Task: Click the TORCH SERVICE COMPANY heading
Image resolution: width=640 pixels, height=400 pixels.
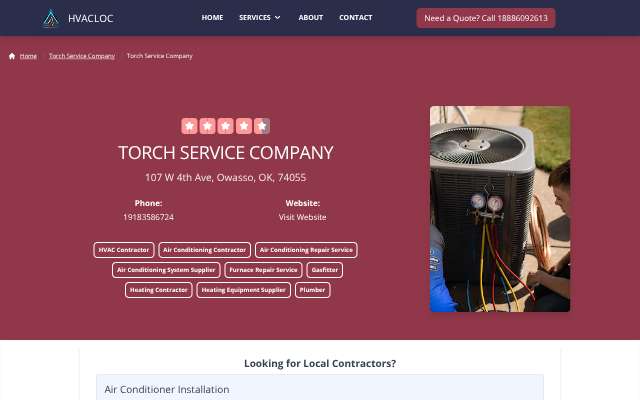Action: tap(226, 153)
